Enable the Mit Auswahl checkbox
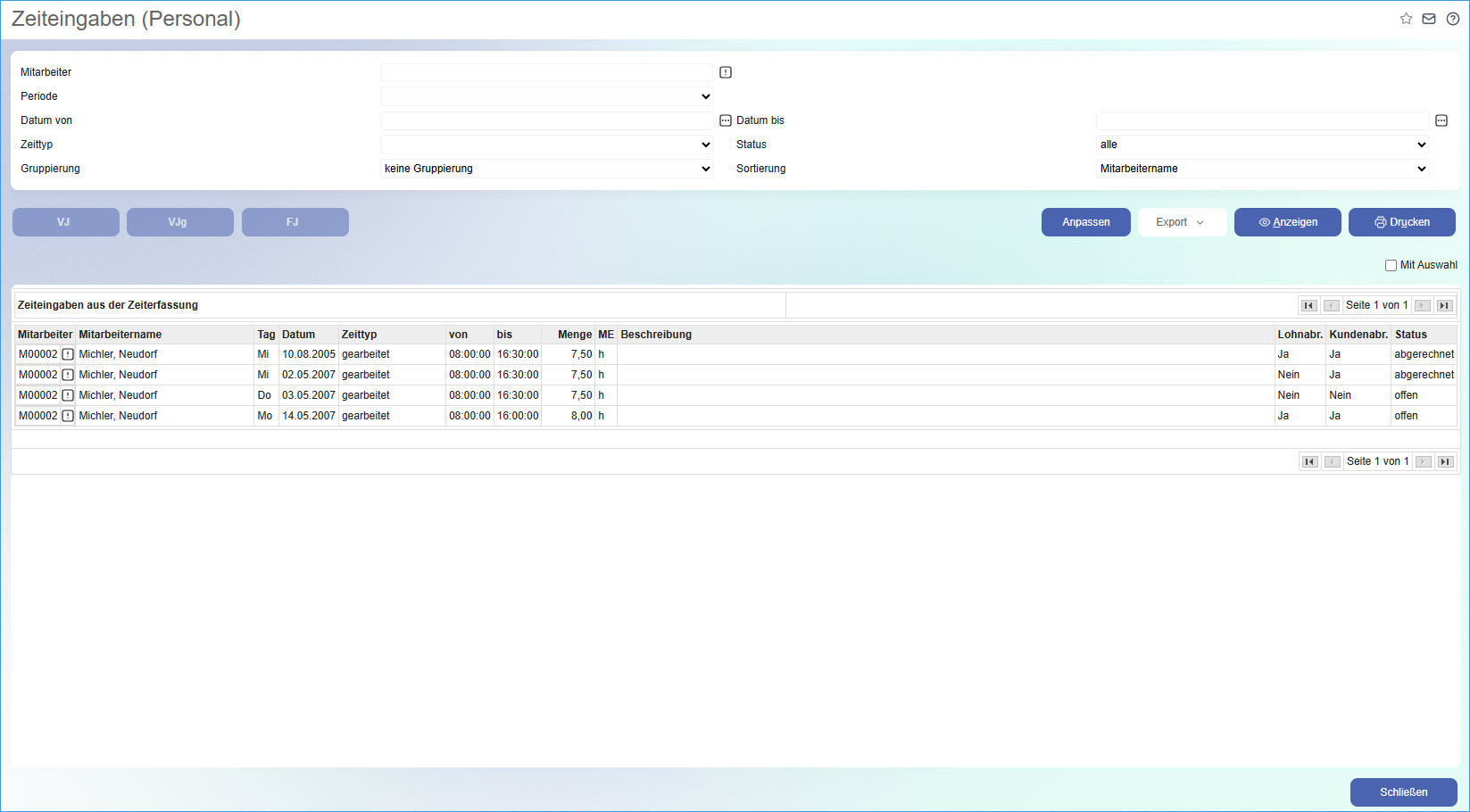Image resolution: width=1470 pixels, height=812 pixels. [x=1391, y=265]
